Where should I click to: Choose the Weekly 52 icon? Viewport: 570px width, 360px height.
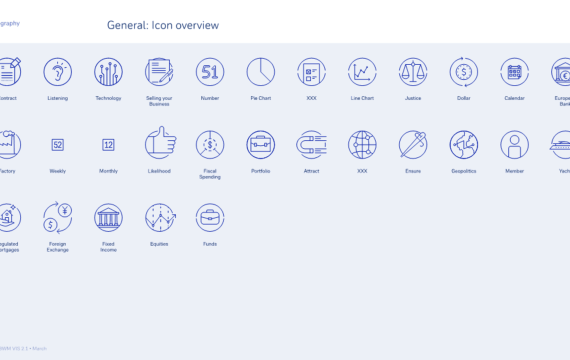click(57, 145)
